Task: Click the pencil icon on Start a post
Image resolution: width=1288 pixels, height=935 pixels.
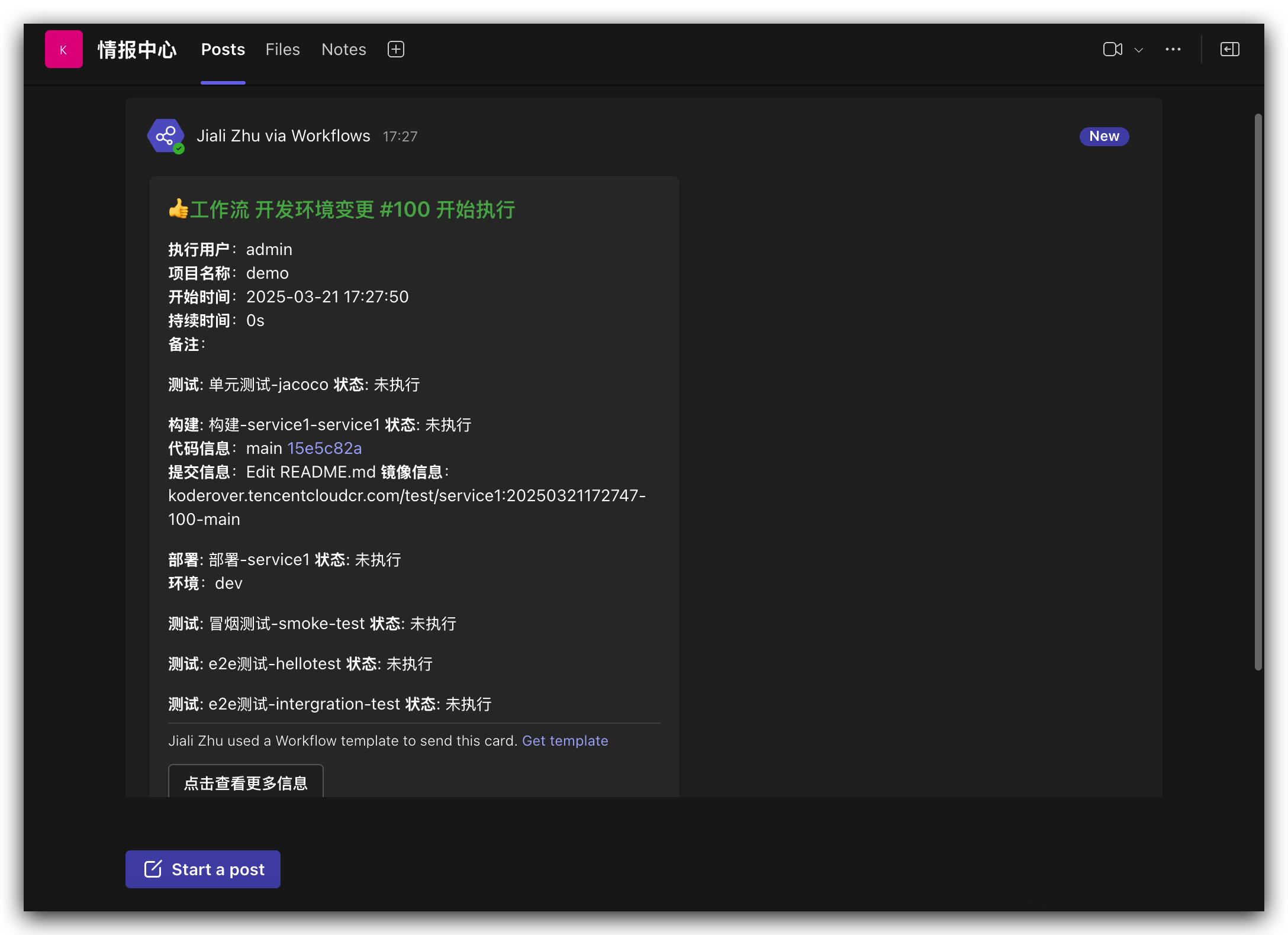Action: pyautogui.click(x=153, y=869)
